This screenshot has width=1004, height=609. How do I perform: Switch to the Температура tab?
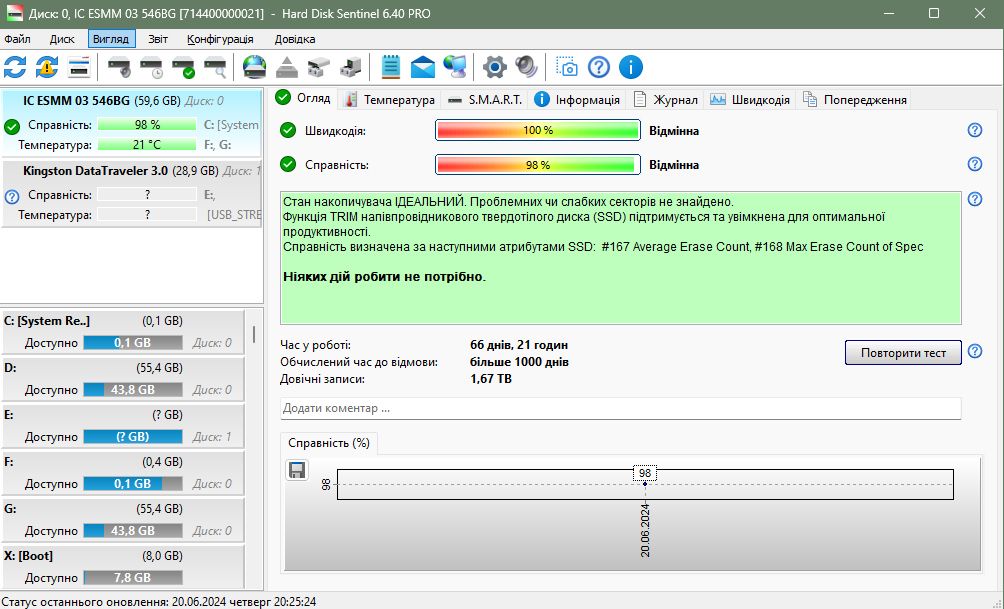point(390,100)
